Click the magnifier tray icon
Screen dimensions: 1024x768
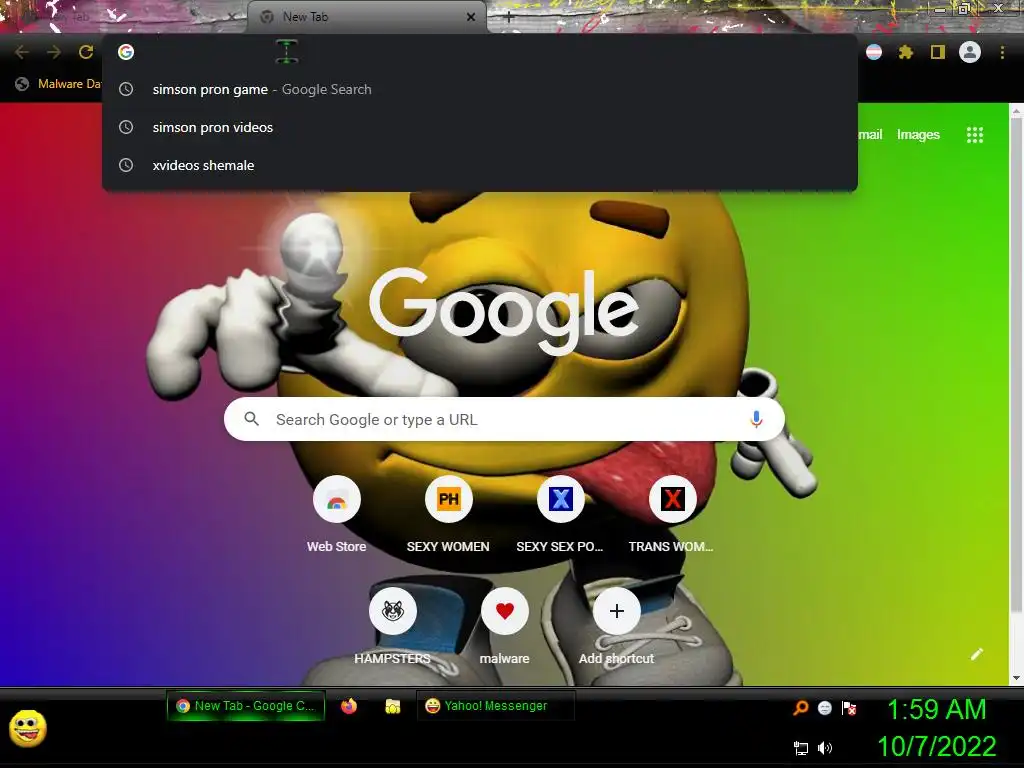pos(801,708)
